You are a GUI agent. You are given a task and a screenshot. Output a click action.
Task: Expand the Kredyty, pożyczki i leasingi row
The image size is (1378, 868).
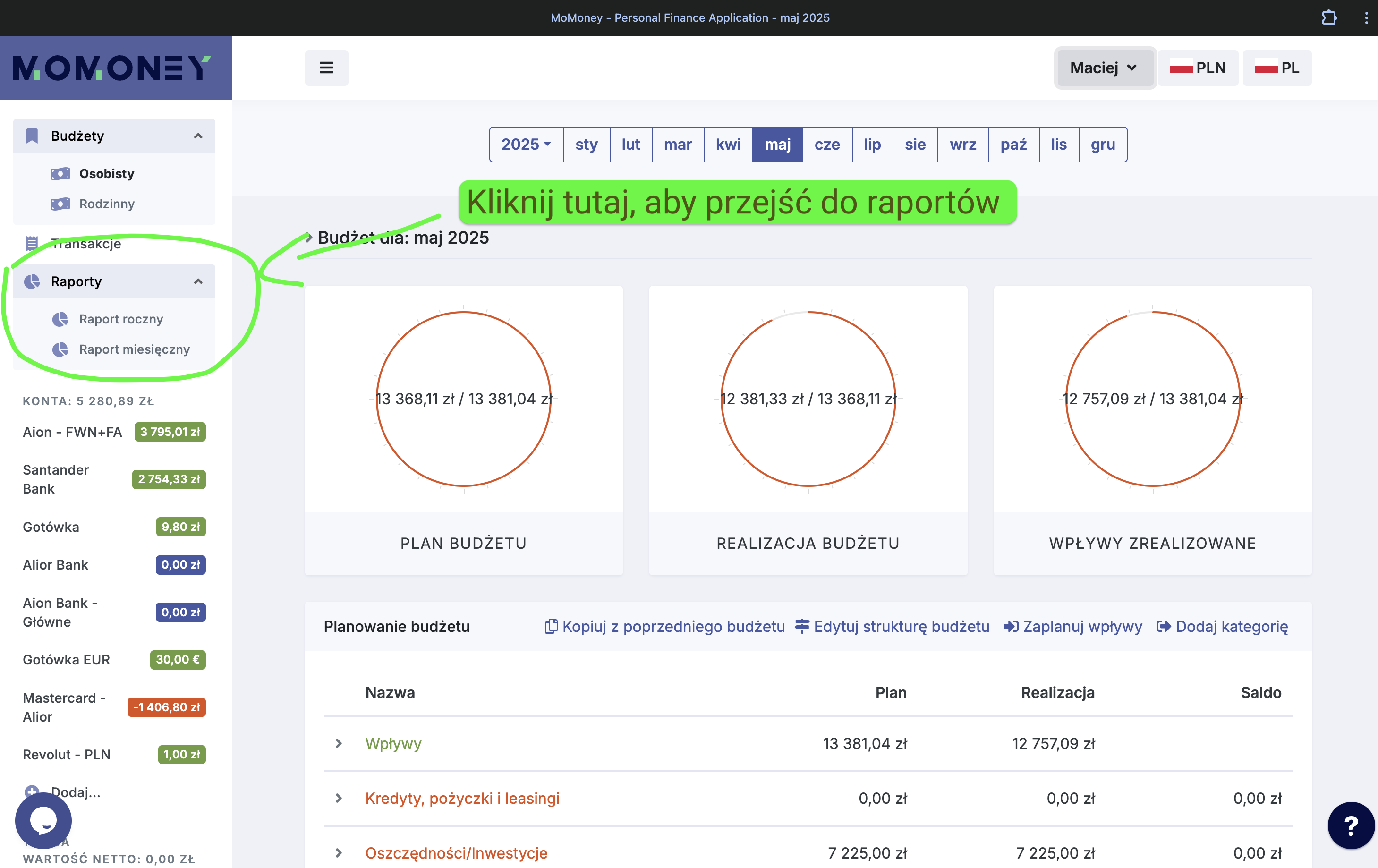click(x=339, y=798)
